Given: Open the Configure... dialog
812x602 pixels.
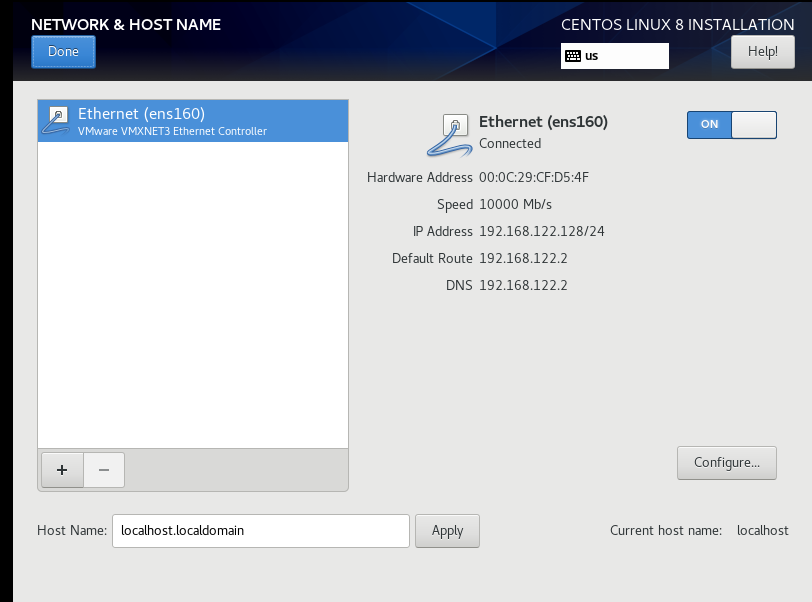Looking at the screenshot, I should coord(727,463).
